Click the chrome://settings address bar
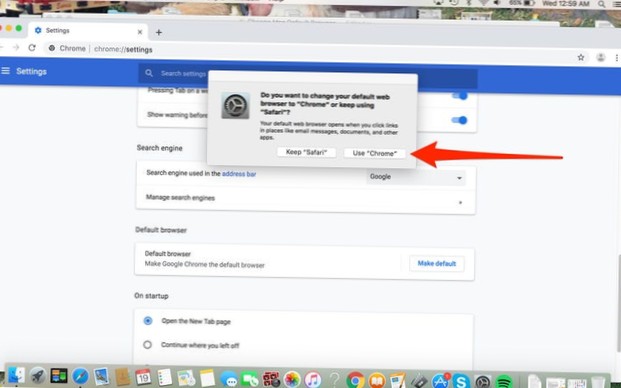Viewport: 621px width, 388px height. pyautogui.click(x=123, y=49)
